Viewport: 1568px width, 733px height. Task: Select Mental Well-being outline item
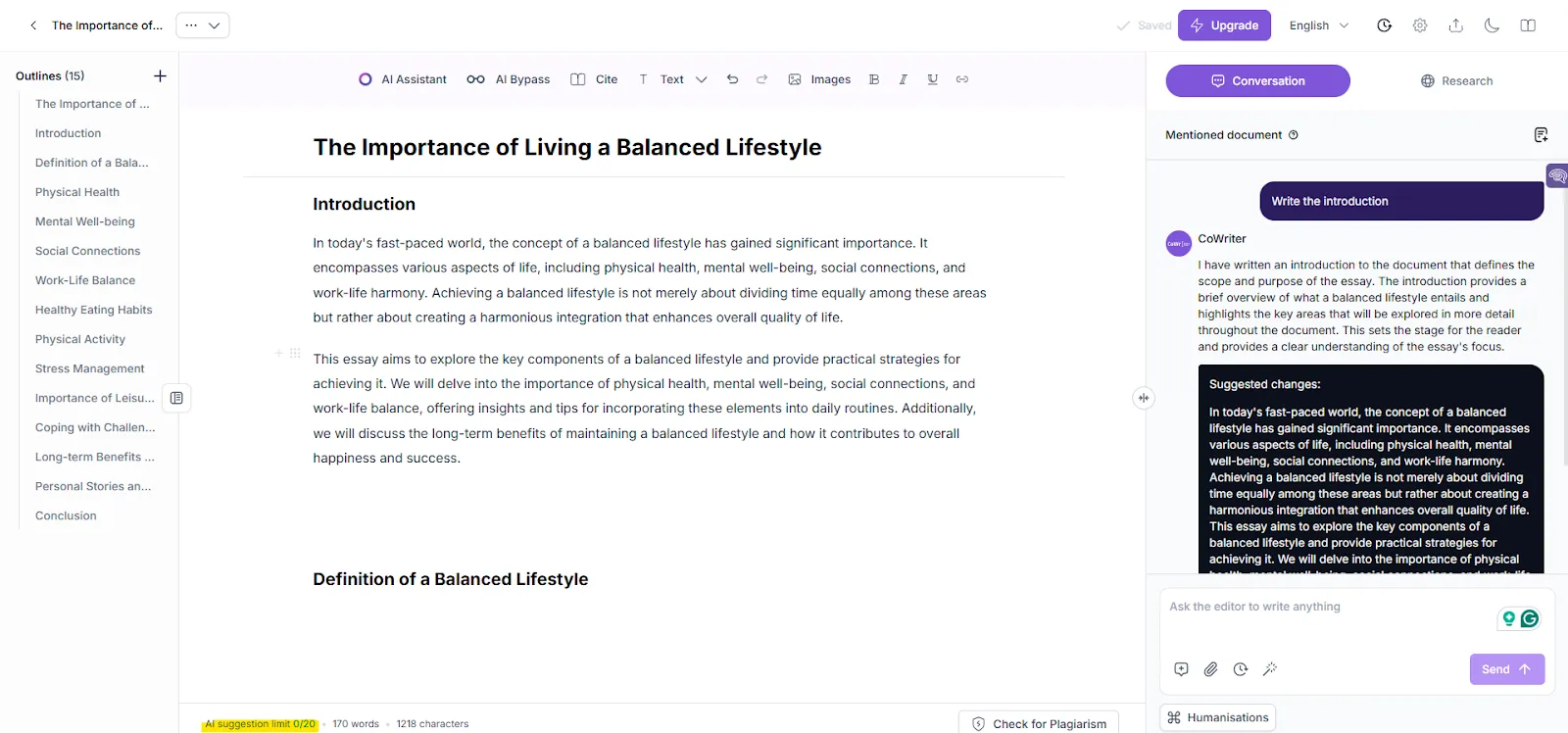pyautogui.click(x=85, y=221)
